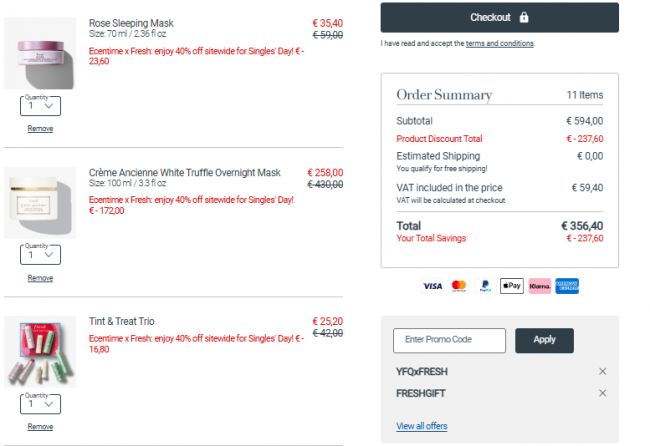This screenshot has width=650, height=446.
Task: Open the Rose Sleeping Mask product image
Action: point(40,53)
